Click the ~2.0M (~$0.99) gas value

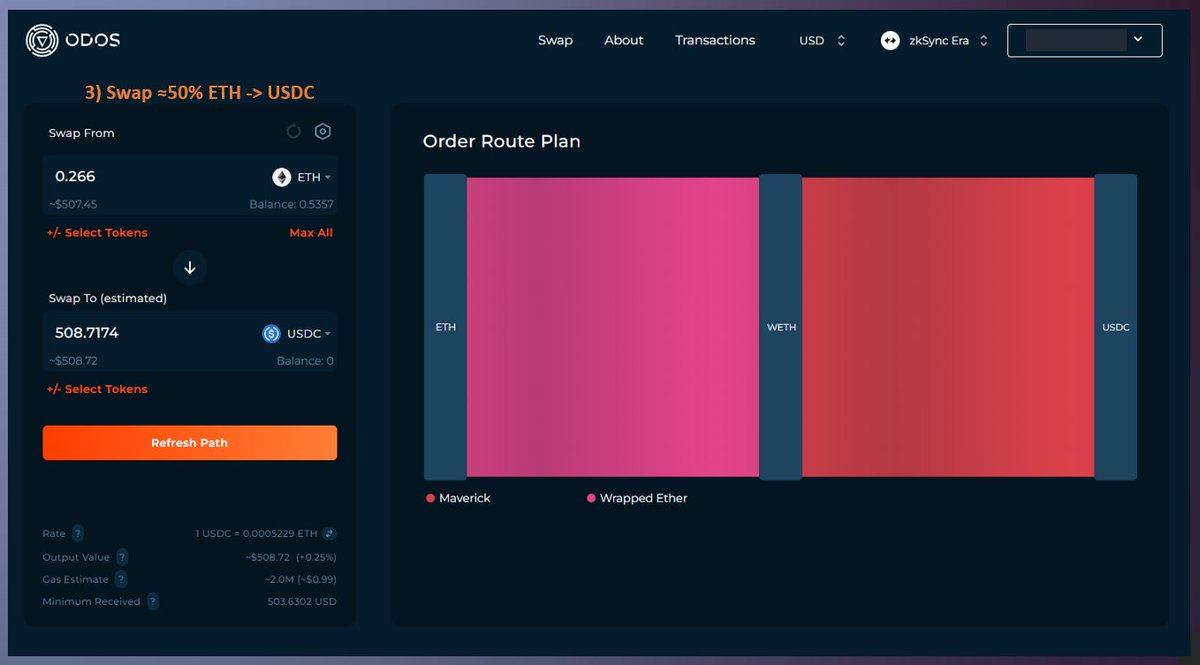point(300,579)
